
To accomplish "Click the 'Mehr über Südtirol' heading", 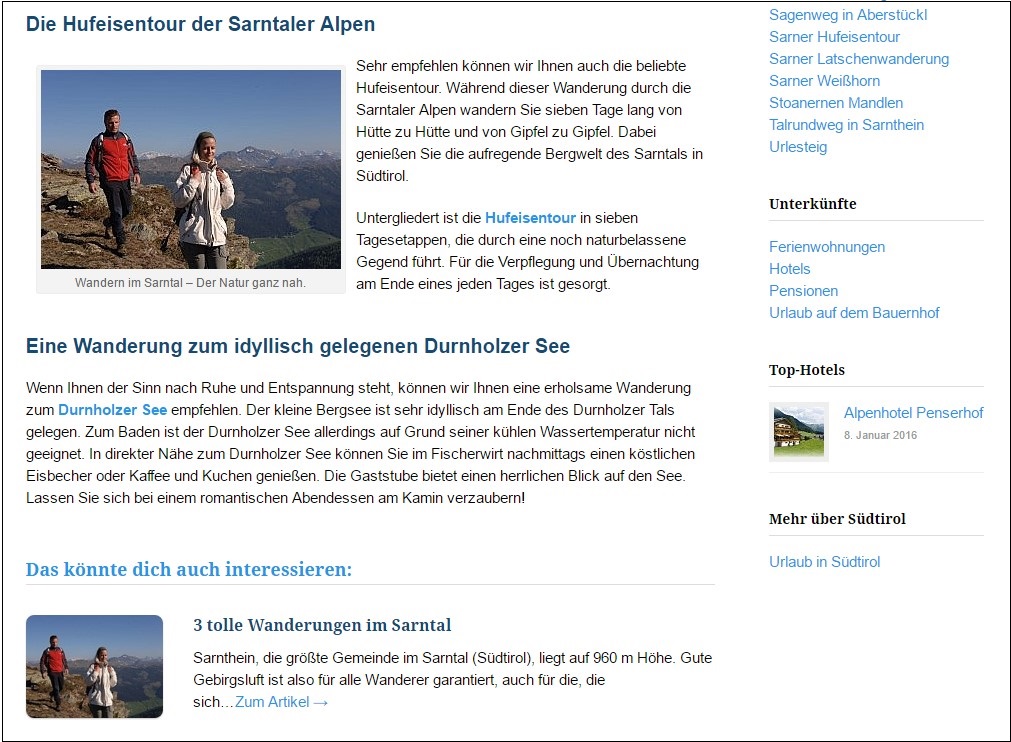I will 837,519.
